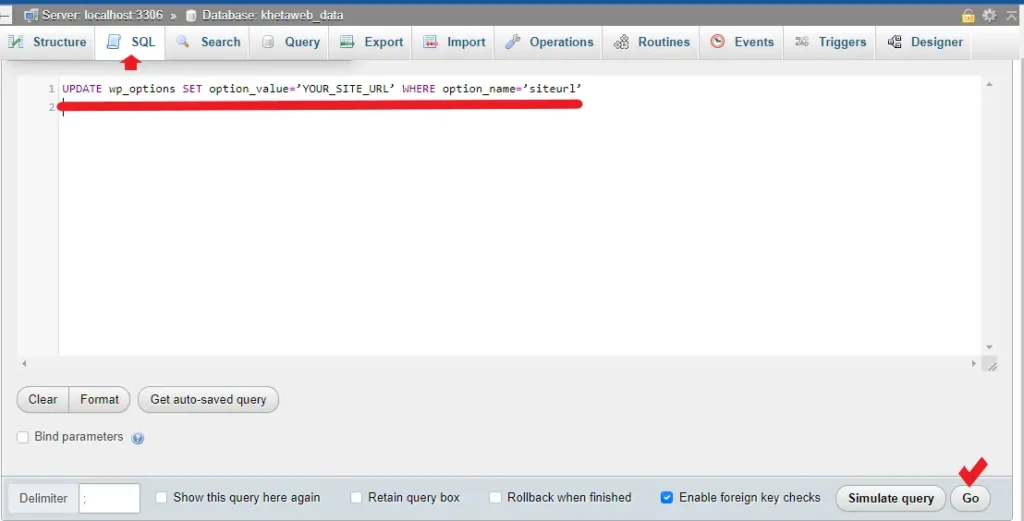
Task: Open the Query tab
Action: pyautogui.click(x=291, y=42)
